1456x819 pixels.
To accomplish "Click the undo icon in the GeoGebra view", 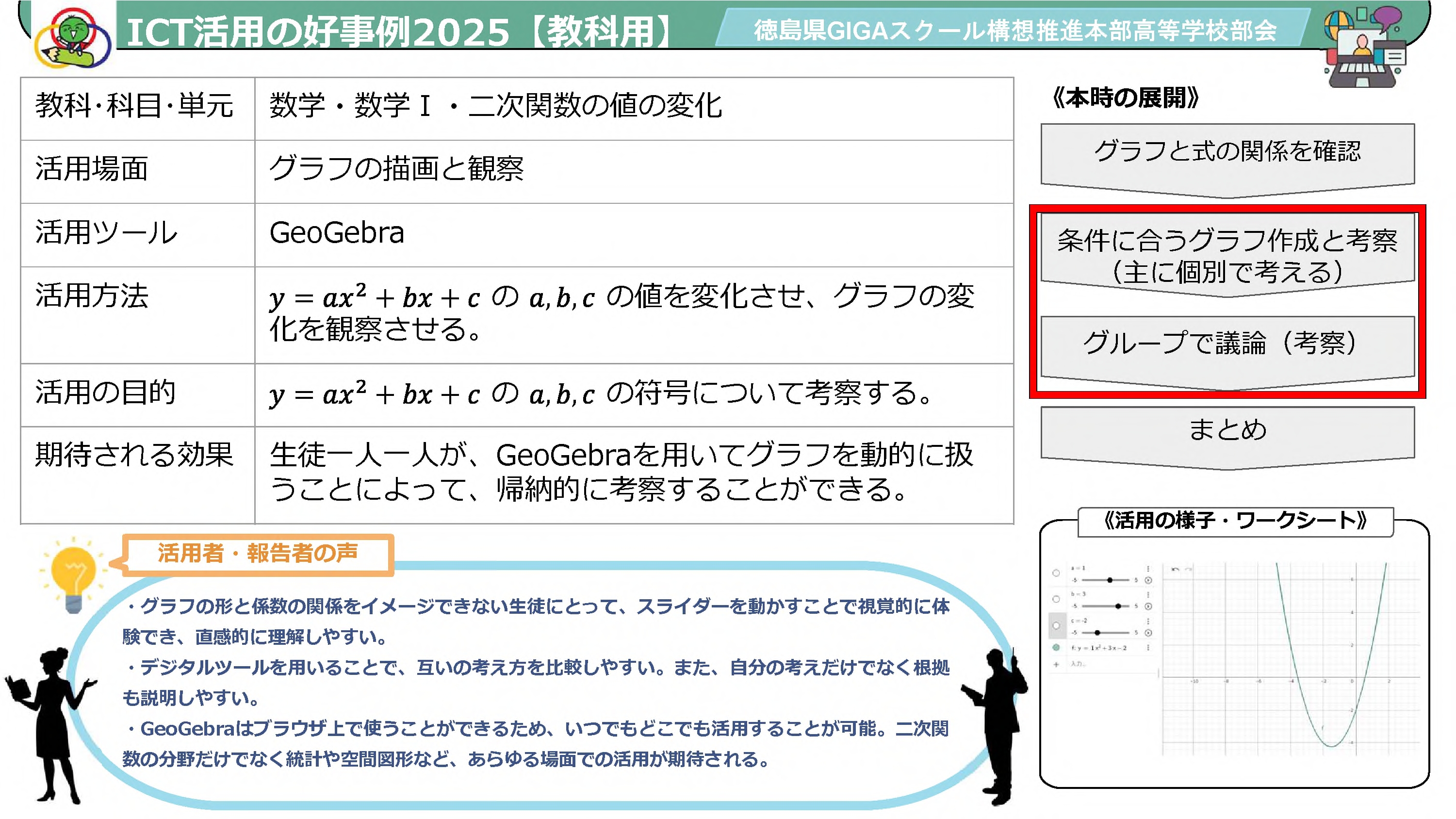I will tap(1176, 570).
